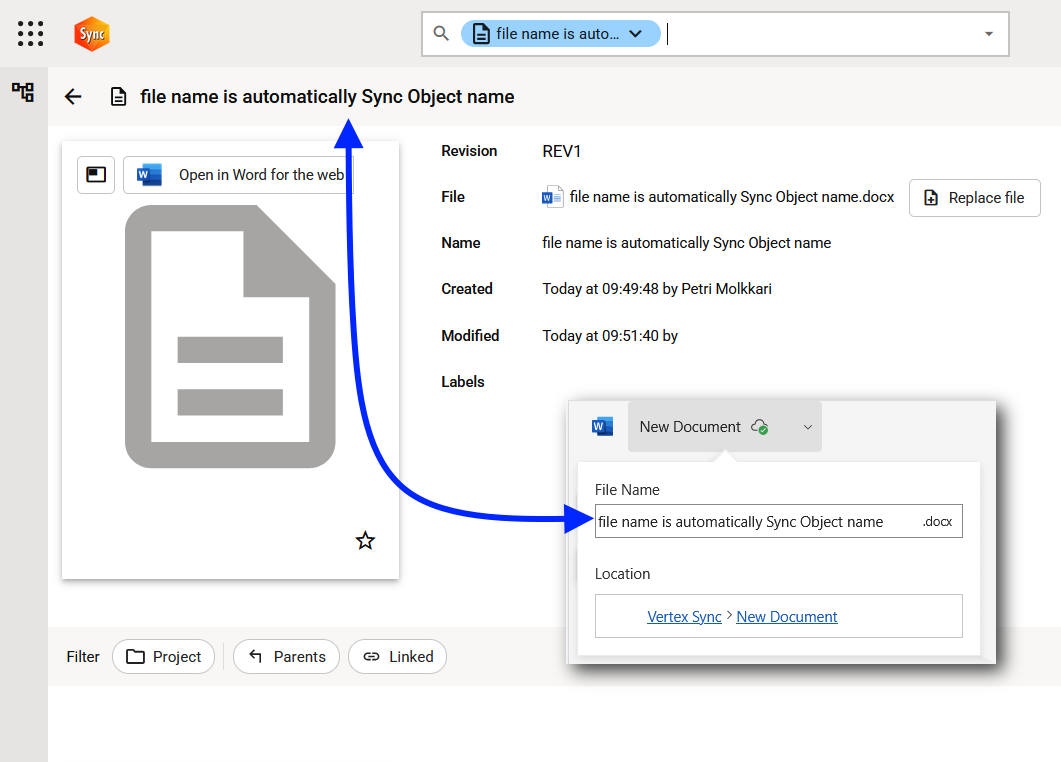This screenshot has width=1061, height=762.
Task: Click the Word icon in the popup header
Action: click(x=602, y=427)
